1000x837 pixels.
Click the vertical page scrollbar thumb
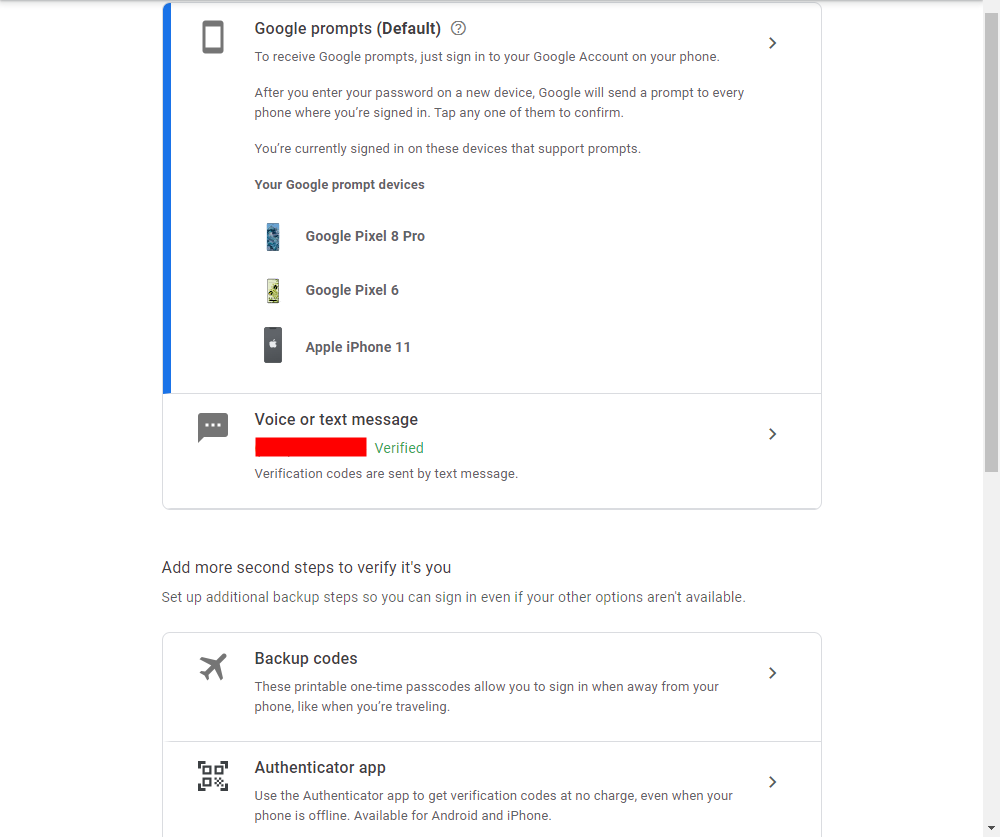pyautogui.click(x=991, y=240)
